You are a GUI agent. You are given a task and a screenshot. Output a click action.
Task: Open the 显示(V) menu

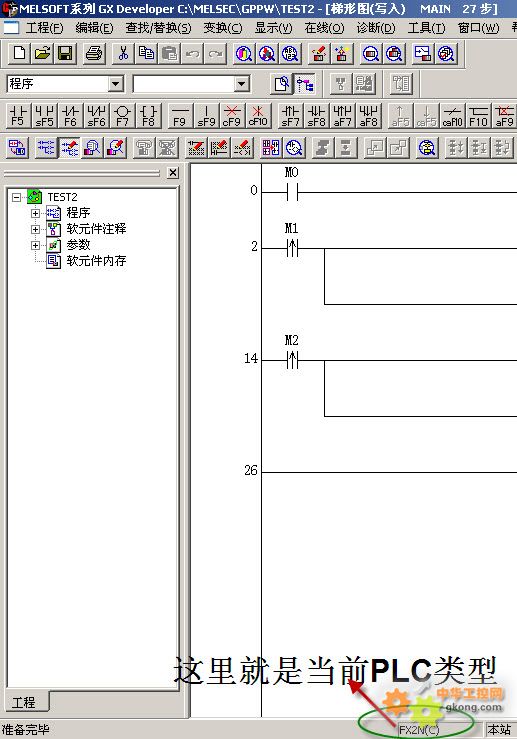(273, 28)
